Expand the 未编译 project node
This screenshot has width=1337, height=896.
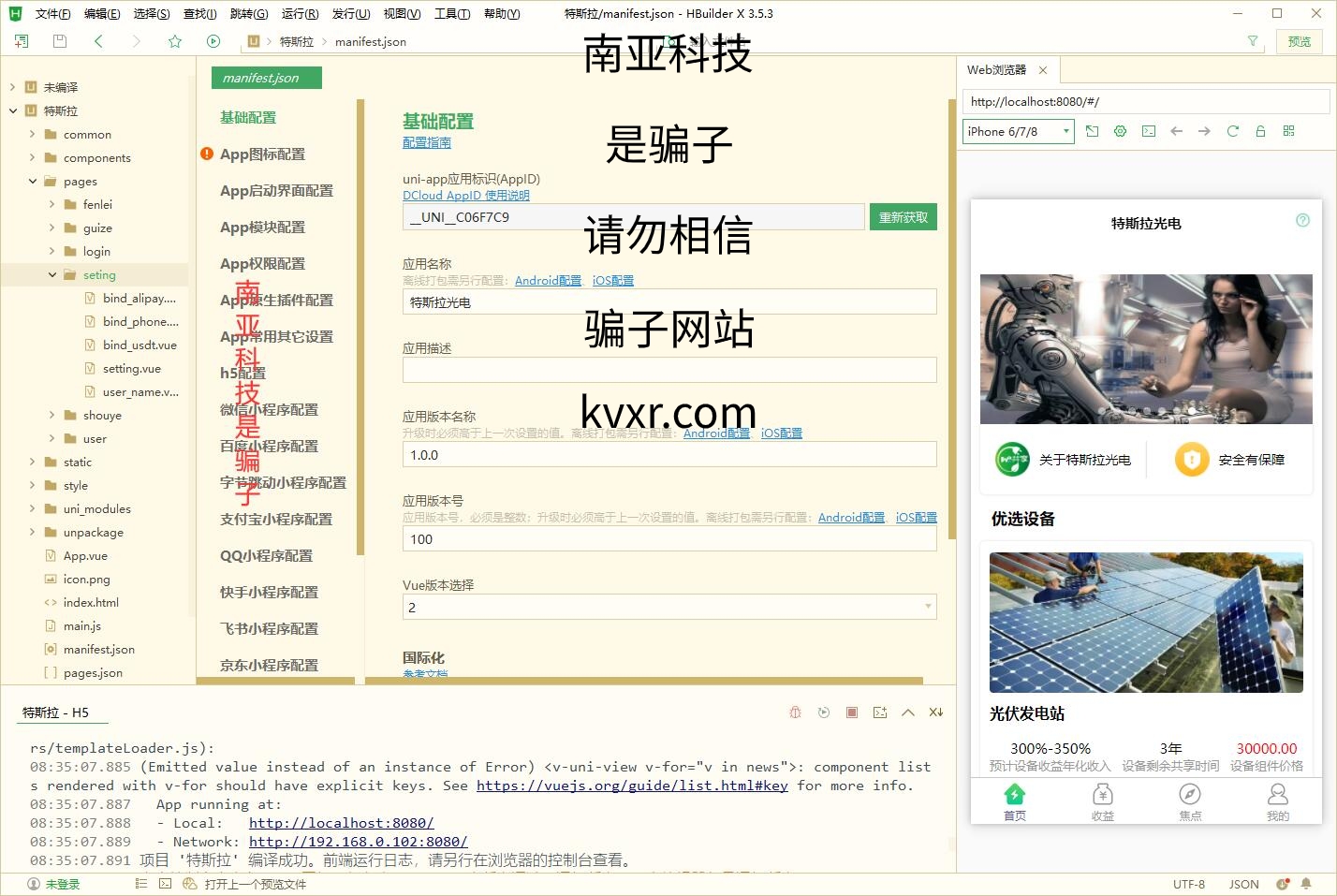pyautogui.click(x=13, y=87)
